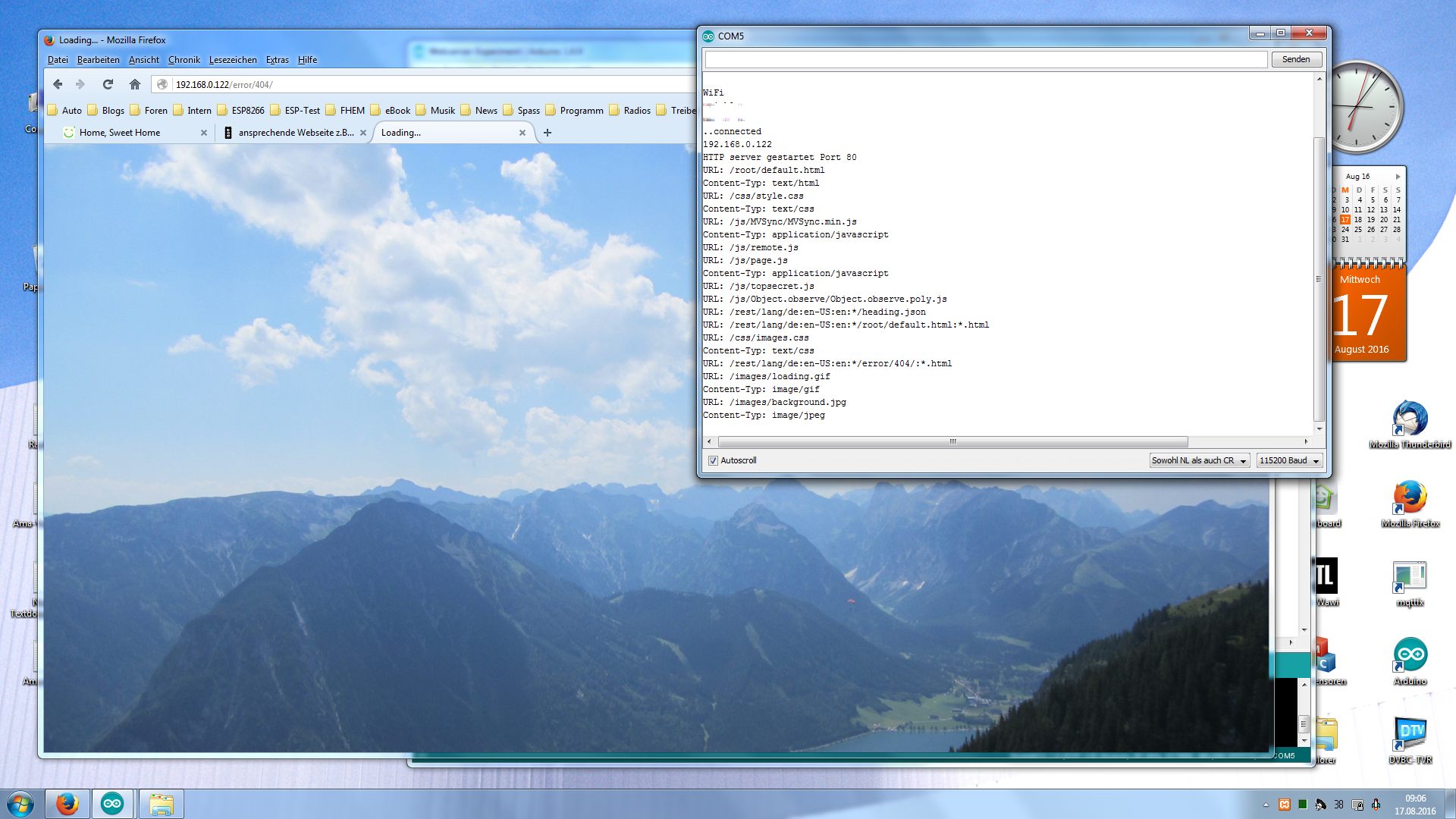Open the Musik bookmarks folder
The image size is (1456, 819).
coord(435,110)
